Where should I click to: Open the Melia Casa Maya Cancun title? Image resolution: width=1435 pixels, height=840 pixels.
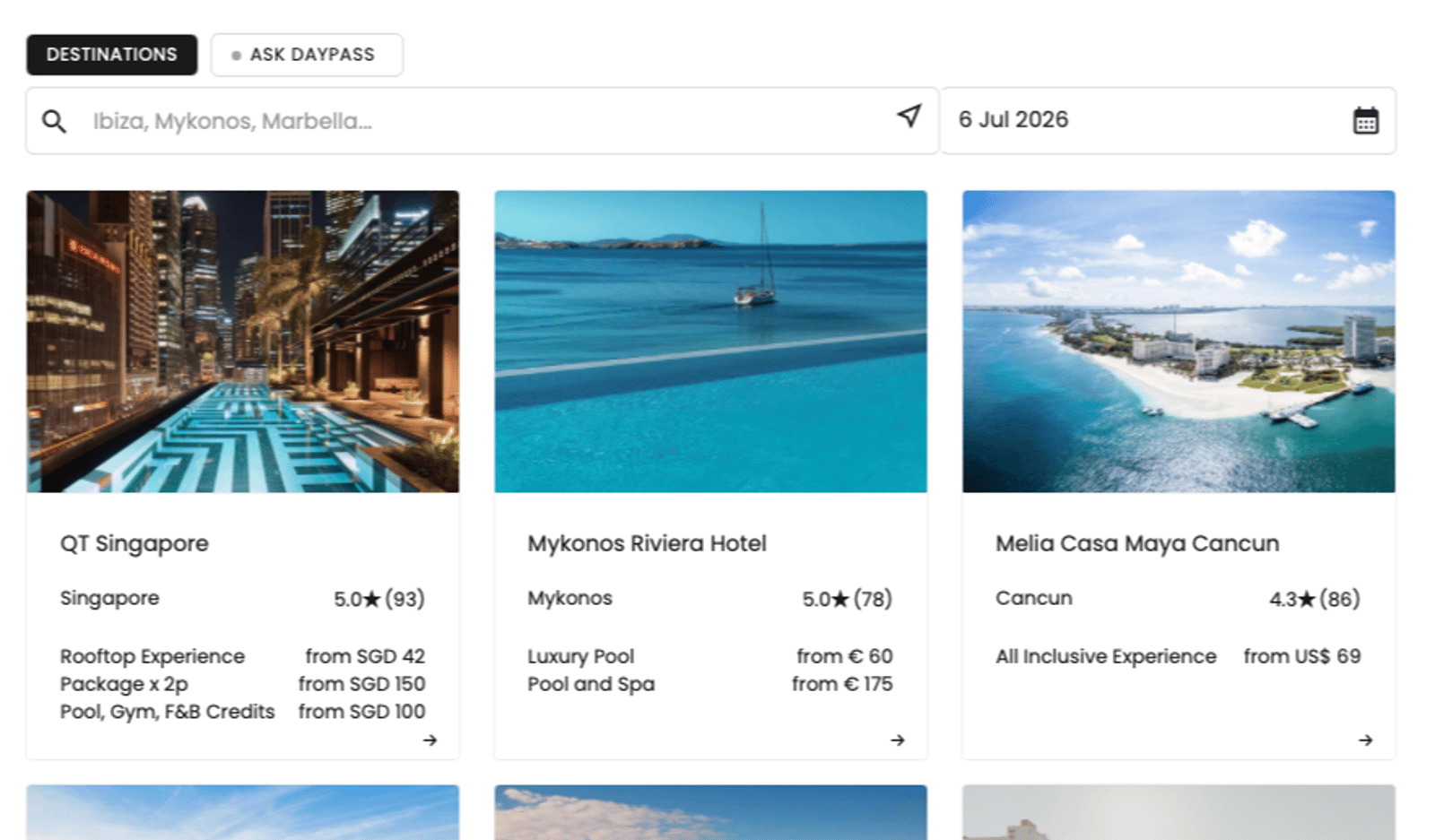pos(1137,544)
